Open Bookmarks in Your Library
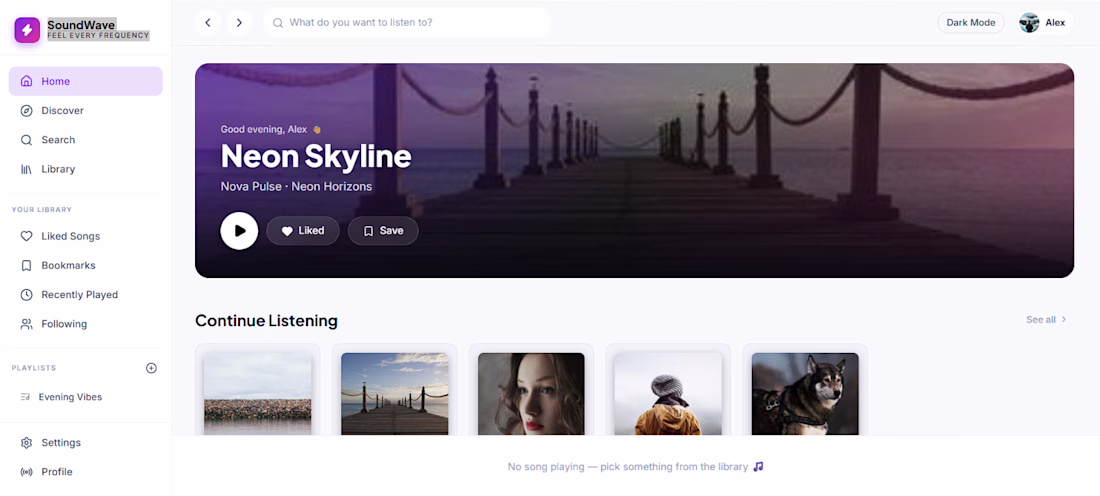Screen dimensions: 1100x496 [86, 266]
